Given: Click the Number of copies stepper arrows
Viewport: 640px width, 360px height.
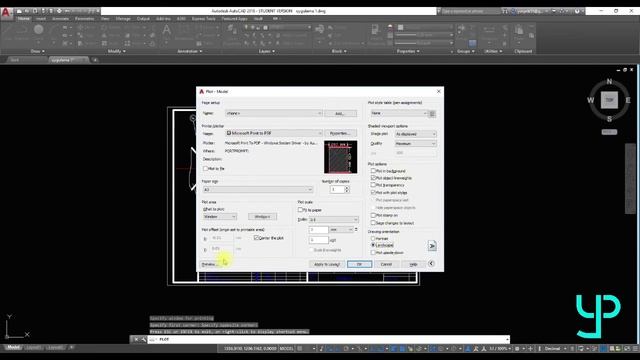Looking at the screenshot, I should [x=347, y=189].
